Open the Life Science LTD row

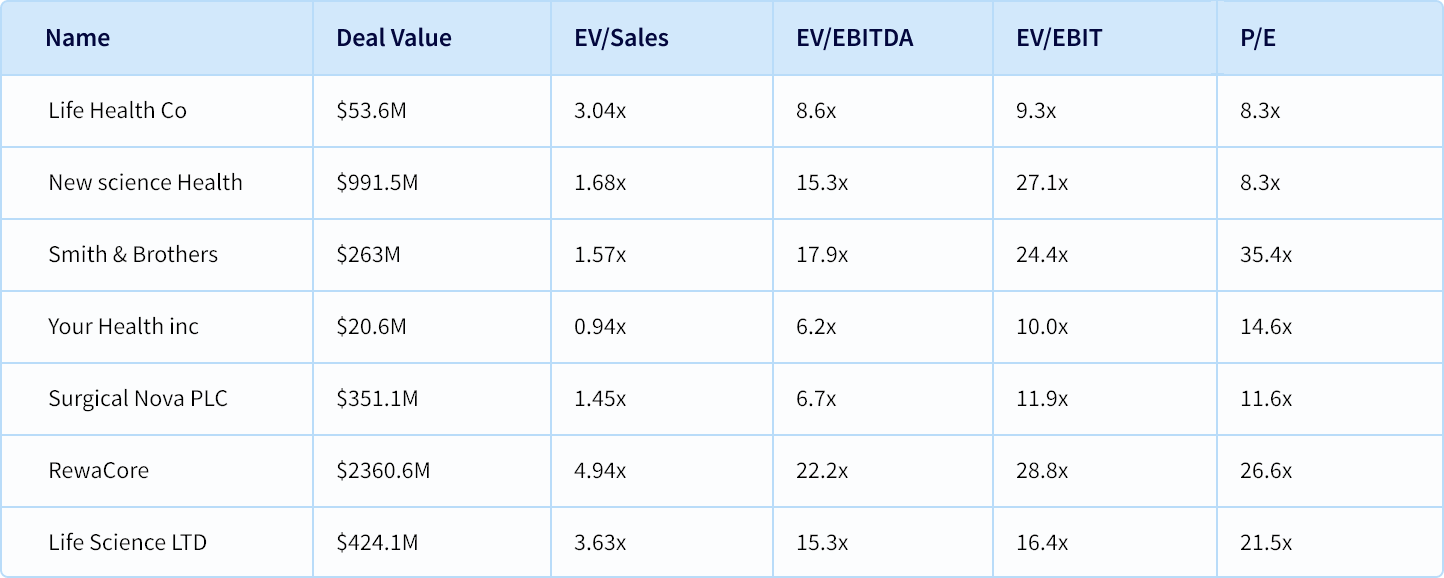[x=127, y=542]
